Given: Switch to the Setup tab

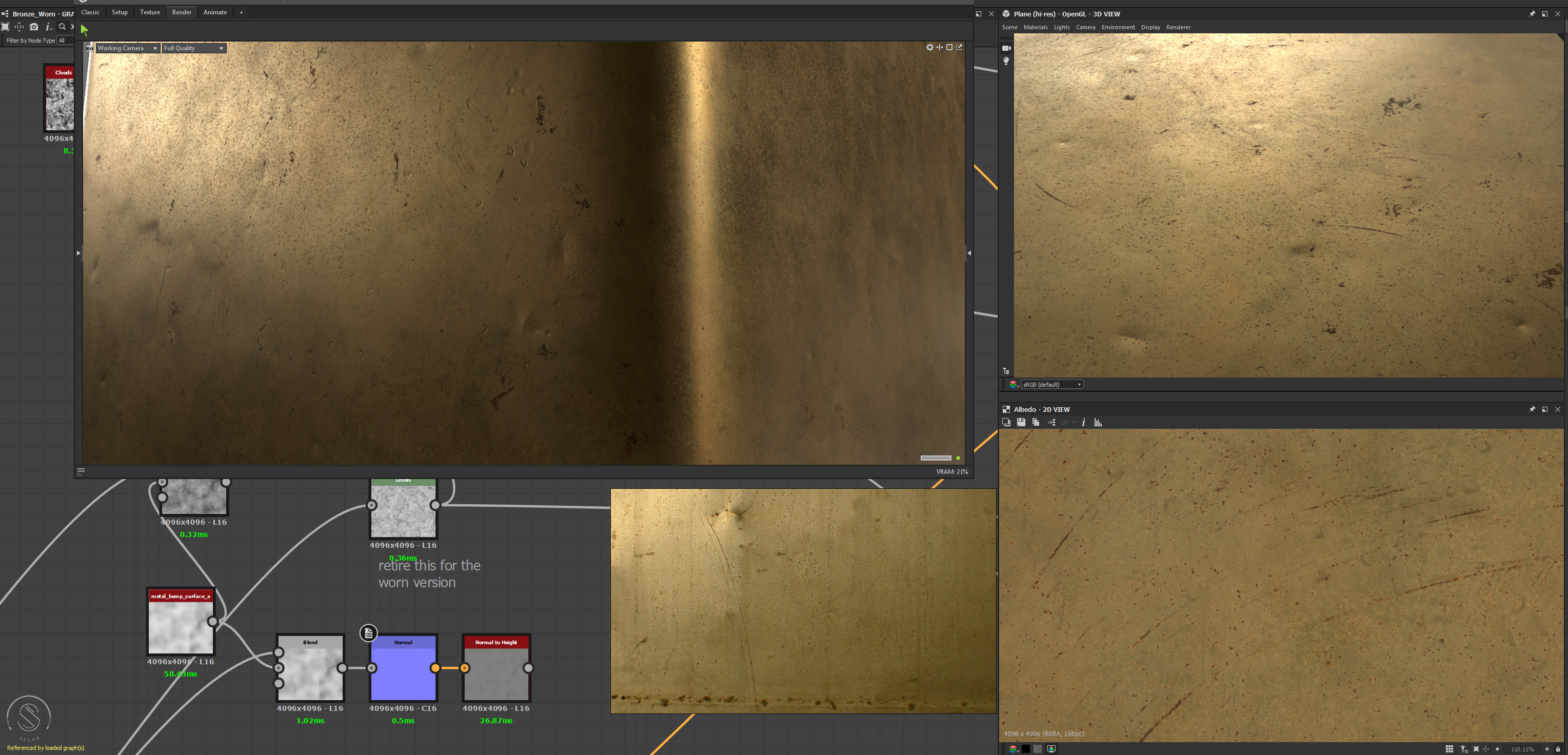Looking at the screenshot, I should pyautogui.click(x=120, y=12).
